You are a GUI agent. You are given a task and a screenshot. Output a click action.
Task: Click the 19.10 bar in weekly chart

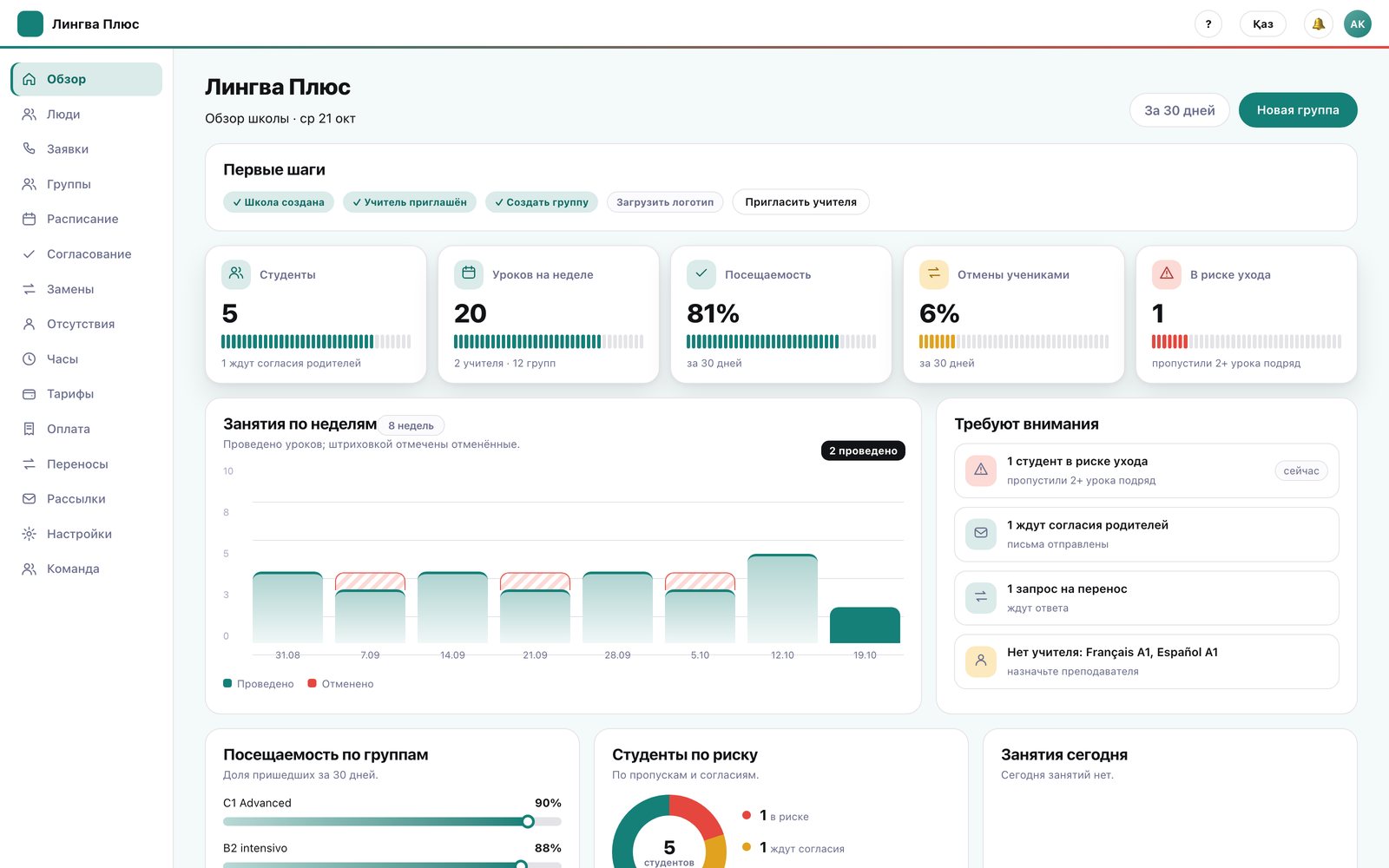[865, 625]
